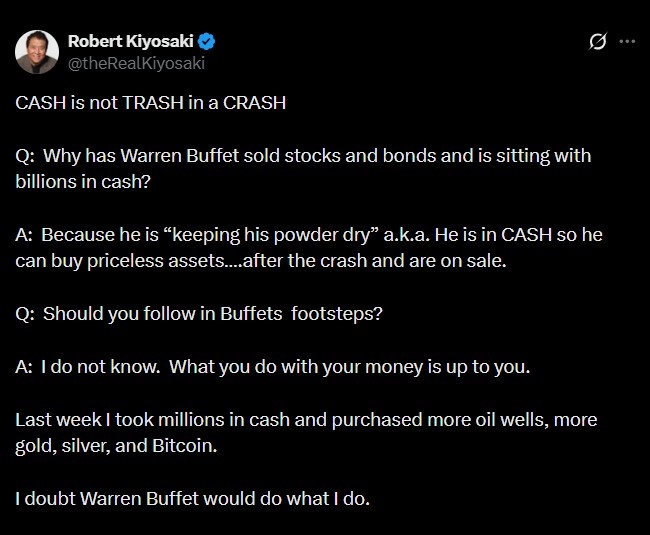This screenshot has width=650, height=535.
Task: Open the three-dot more options menu
Action: 627,42
